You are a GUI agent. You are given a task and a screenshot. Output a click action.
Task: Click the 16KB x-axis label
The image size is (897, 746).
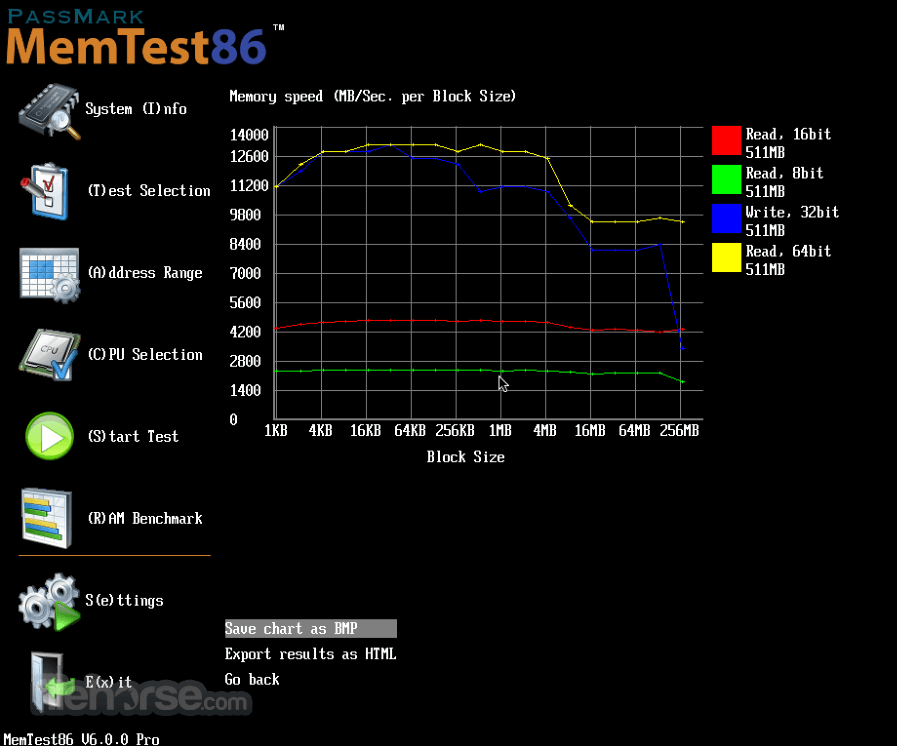[x=366, y=430]
